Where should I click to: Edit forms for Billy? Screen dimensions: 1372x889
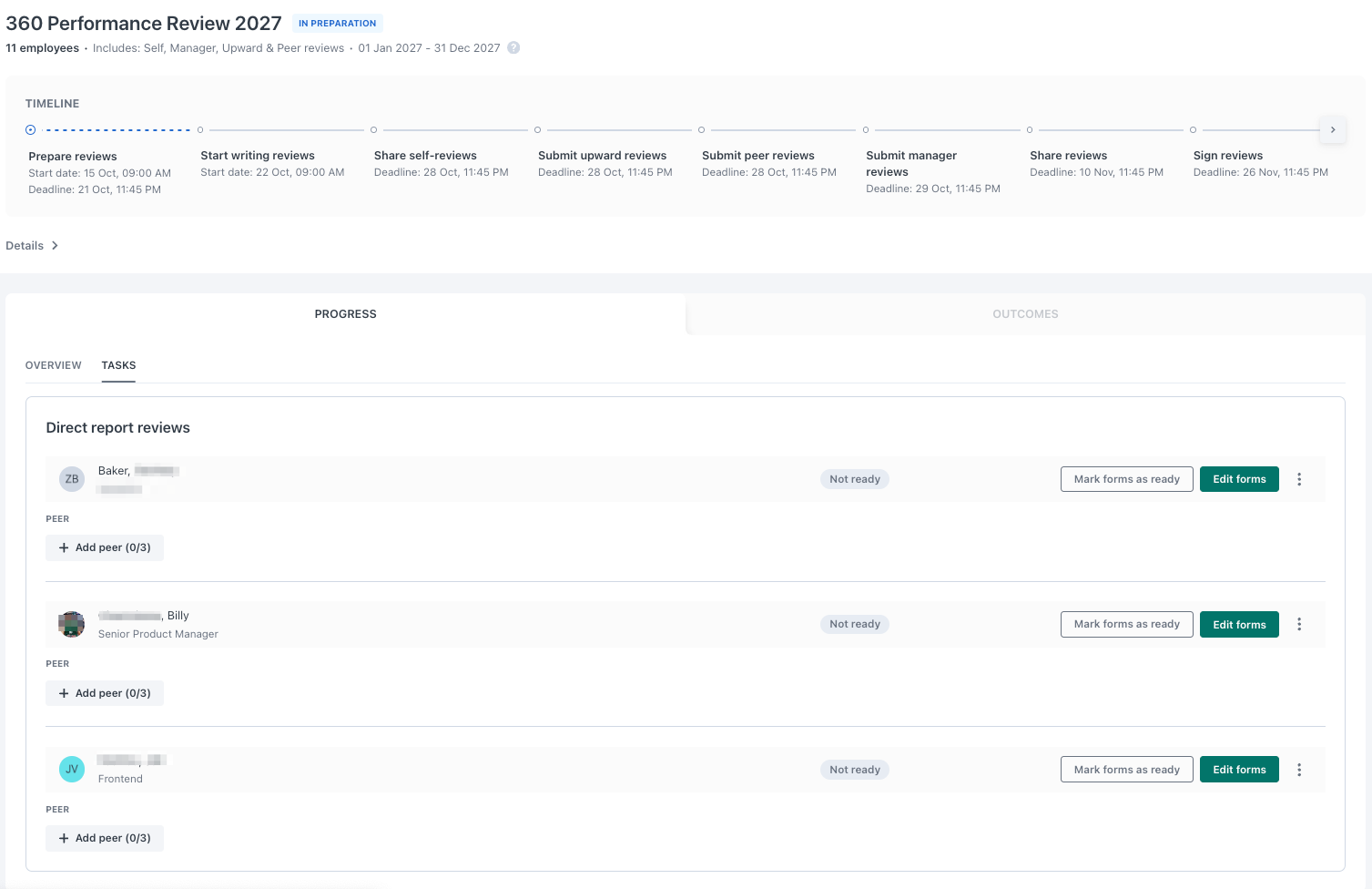pos(1239,624)
